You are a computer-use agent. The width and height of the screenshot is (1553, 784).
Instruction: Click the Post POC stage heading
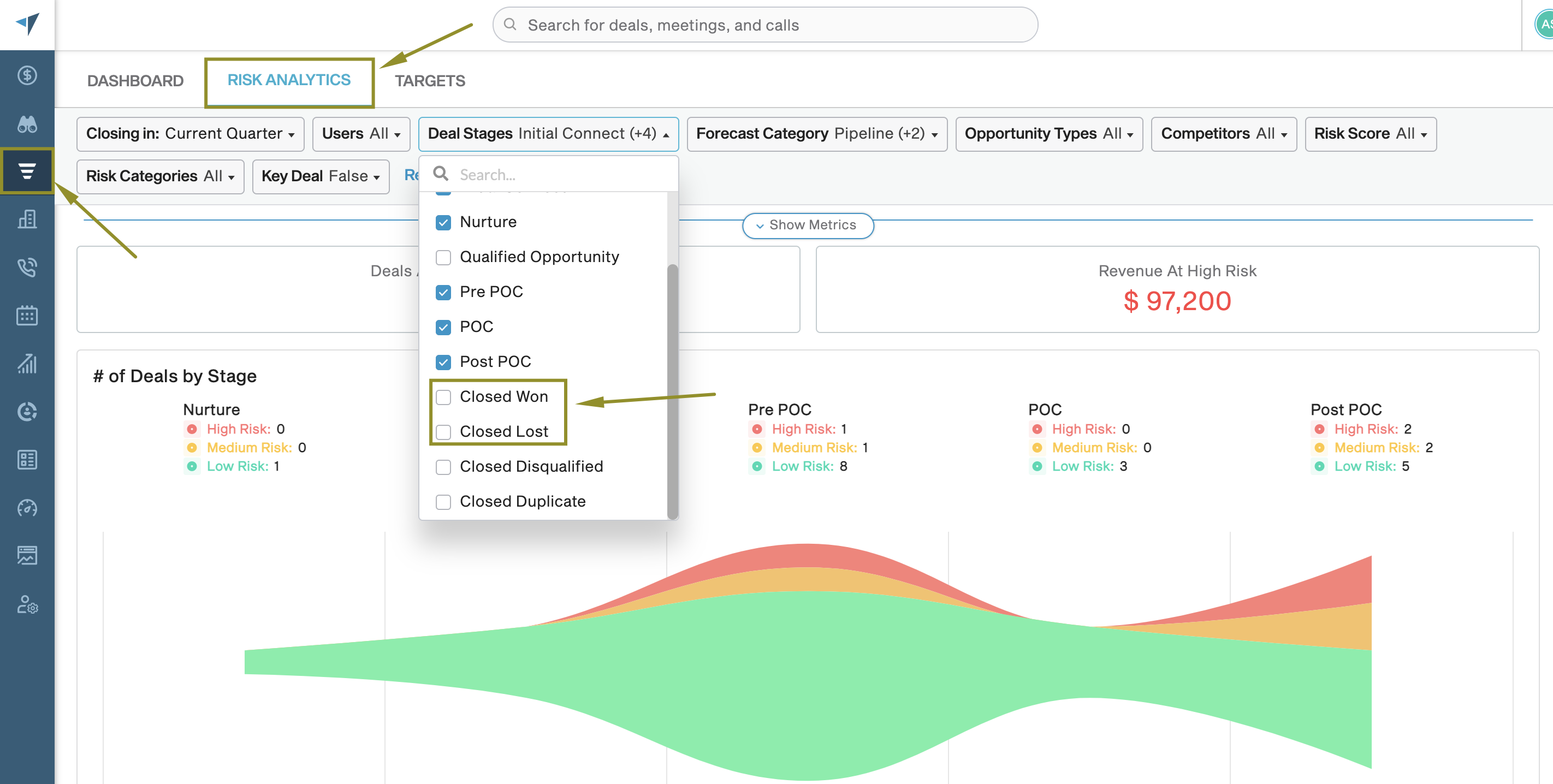pos(1345,410)
